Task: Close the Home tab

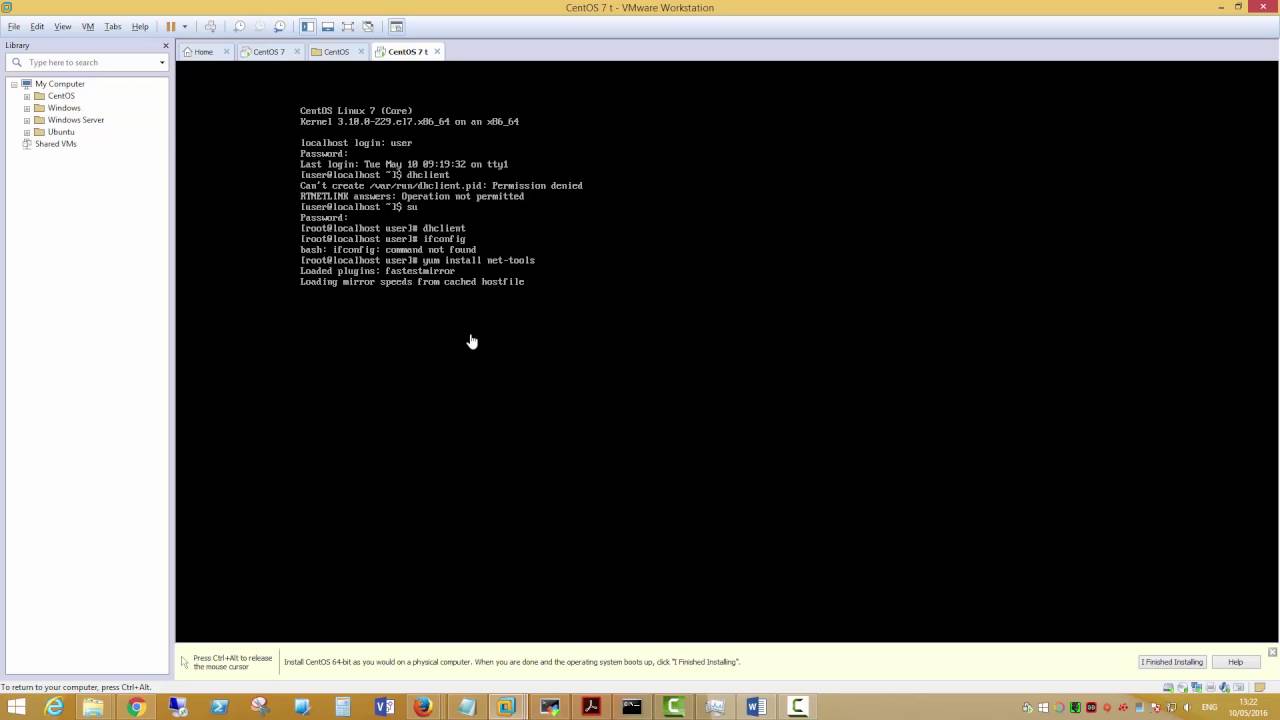Action: pyautogui.click(x=227, y=52)
